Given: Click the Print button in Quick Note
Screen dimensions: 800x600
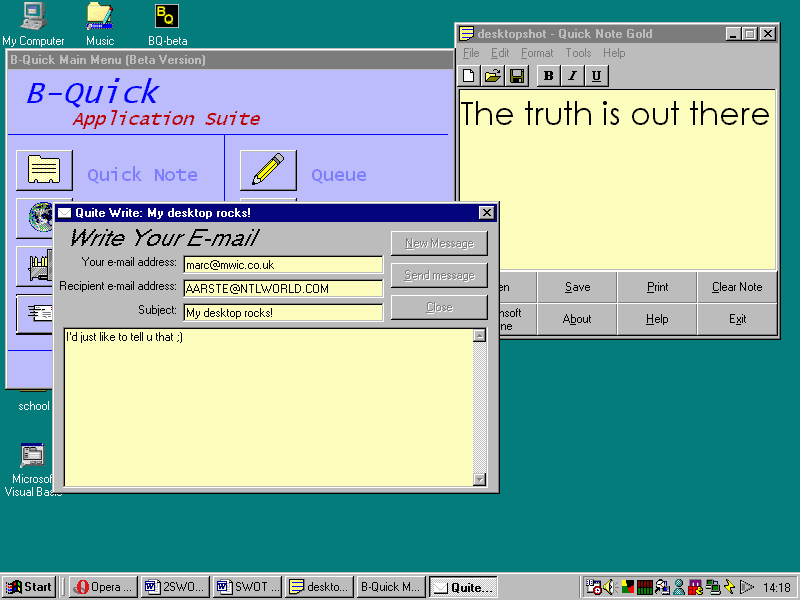Looking at the screenshot, I should pyautogui.click(x=657, y=287).
